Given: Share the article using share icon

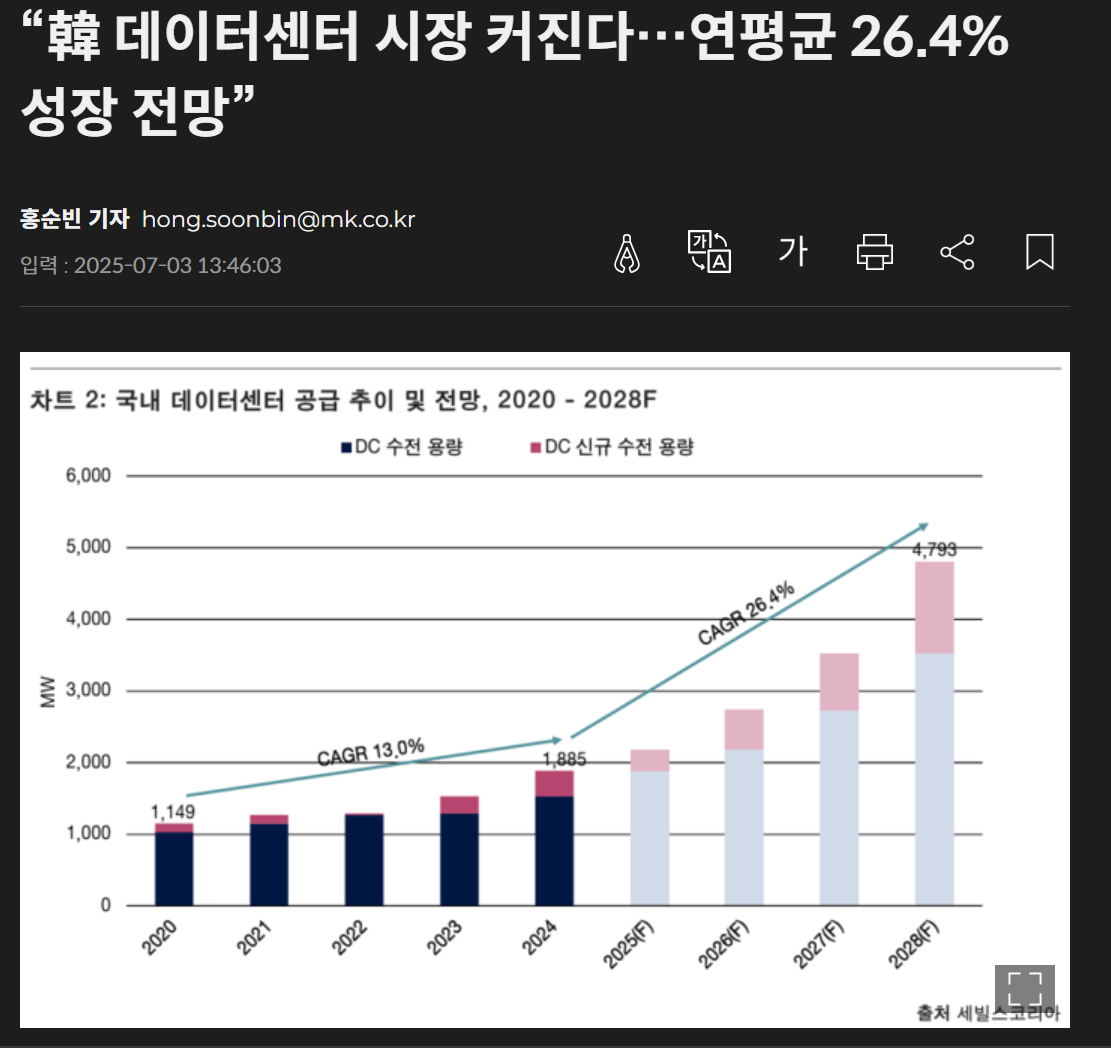Looking at the screenshot, I should [957, 252].
